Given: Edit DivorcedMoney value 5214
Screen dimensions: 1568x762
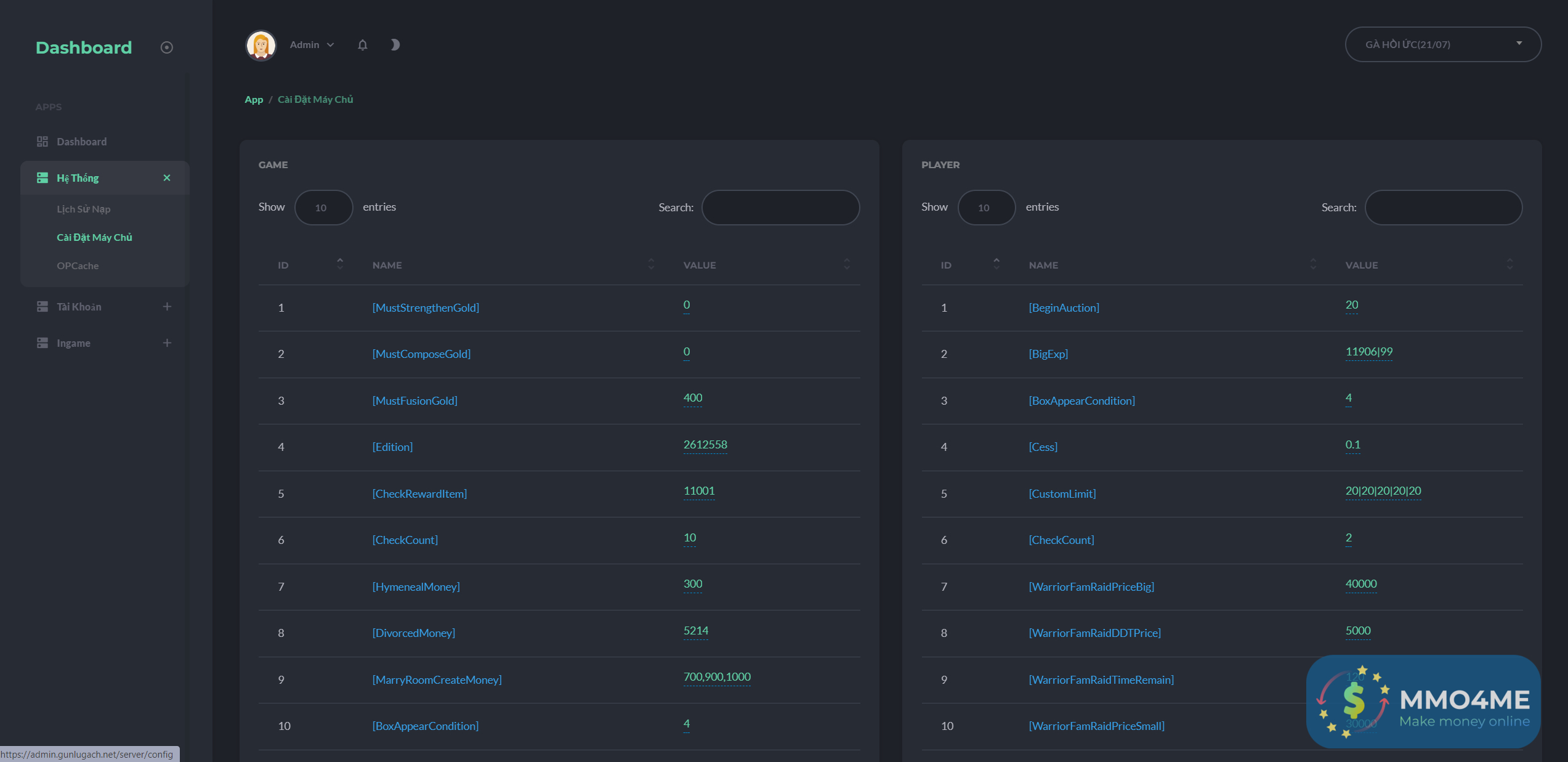Looking at the screenshot, I should pyautogui.click(x=696, y=631).
